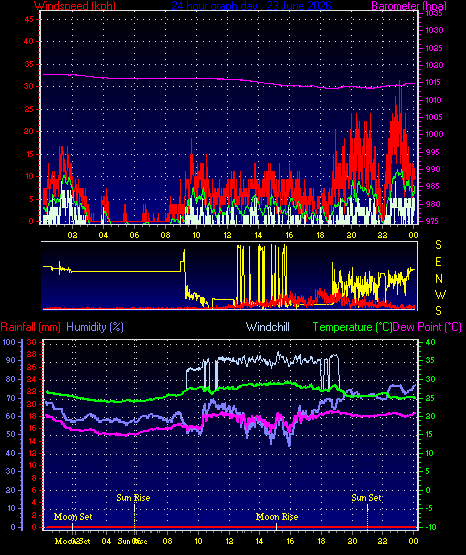Click the 45 windspeed scale value
The image size is (466, 555).
pyautogui.click(x=29, y=19)
